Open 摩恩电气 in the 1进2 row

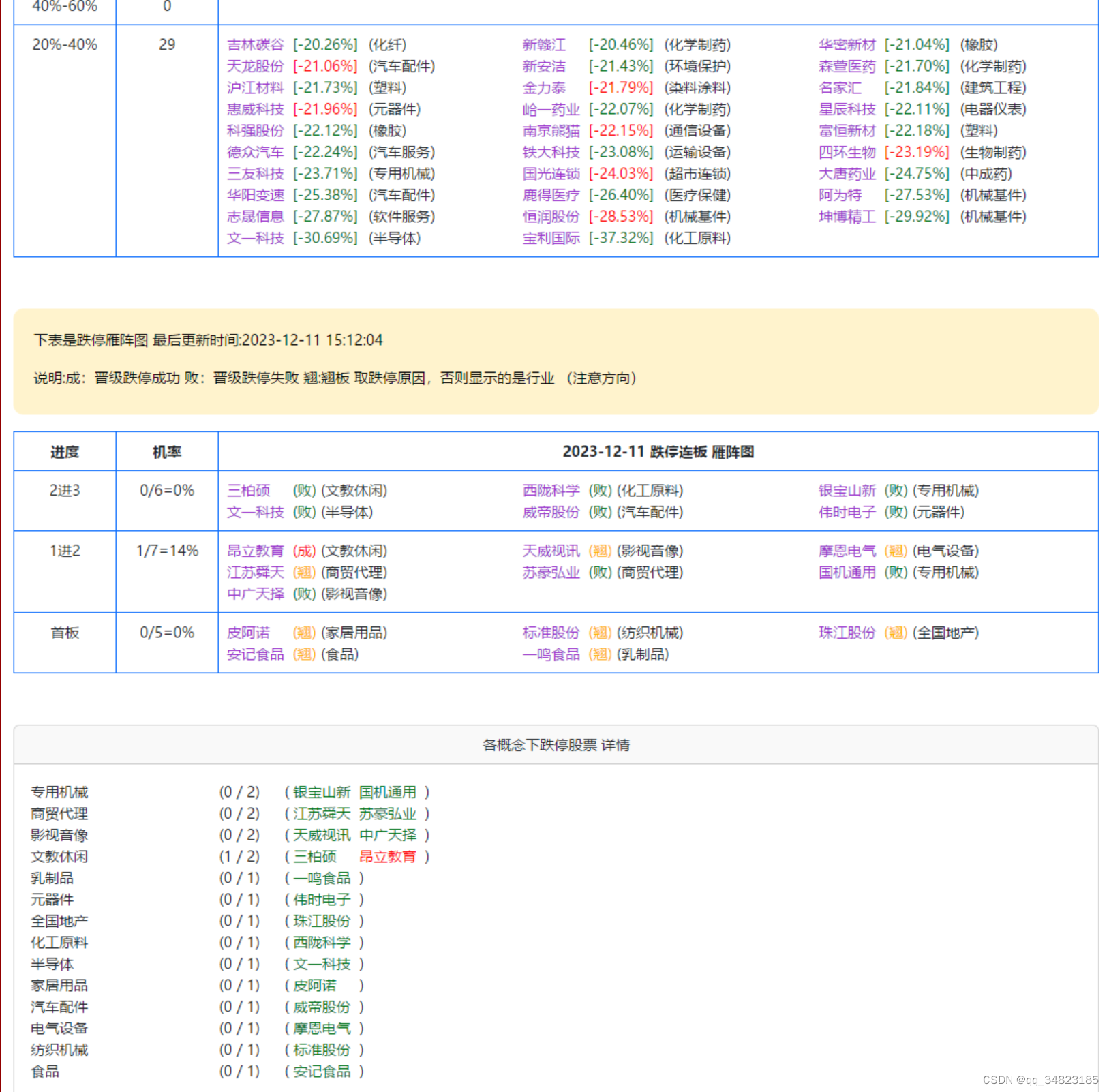pos(847,551)
